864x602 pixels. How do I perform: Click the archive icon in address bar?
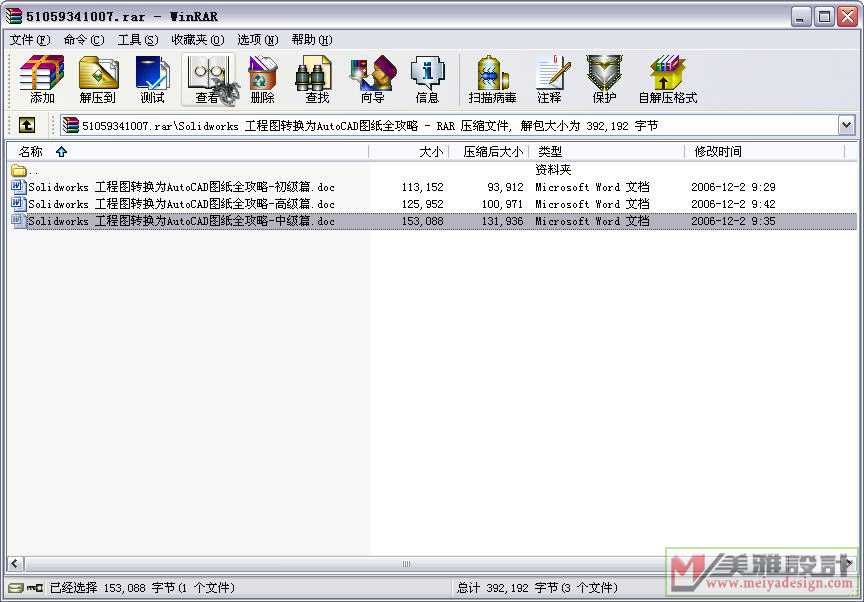[71, 125]
